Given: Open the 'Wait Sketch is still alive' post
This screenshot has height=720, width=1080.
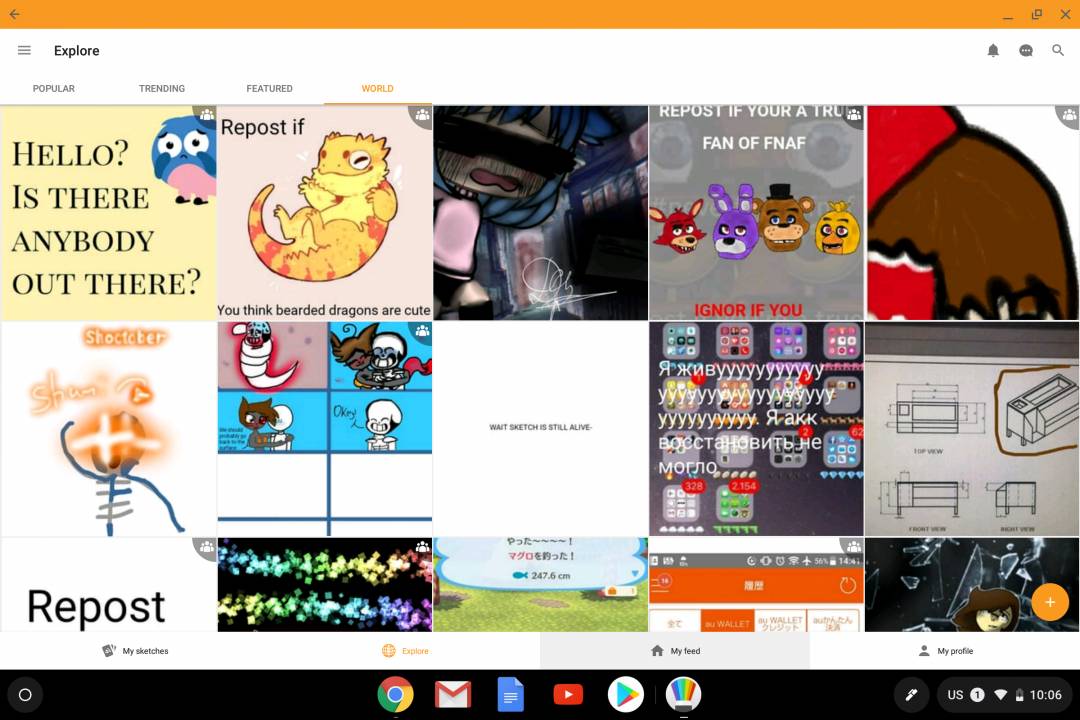Looking at the screenshot, I should (540, 428).
